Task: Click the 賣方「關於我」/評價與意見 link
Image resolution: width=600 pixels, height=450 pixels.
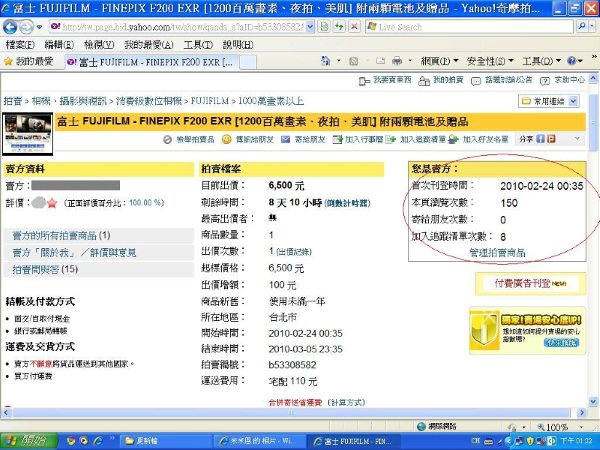Action: point(74,253)
